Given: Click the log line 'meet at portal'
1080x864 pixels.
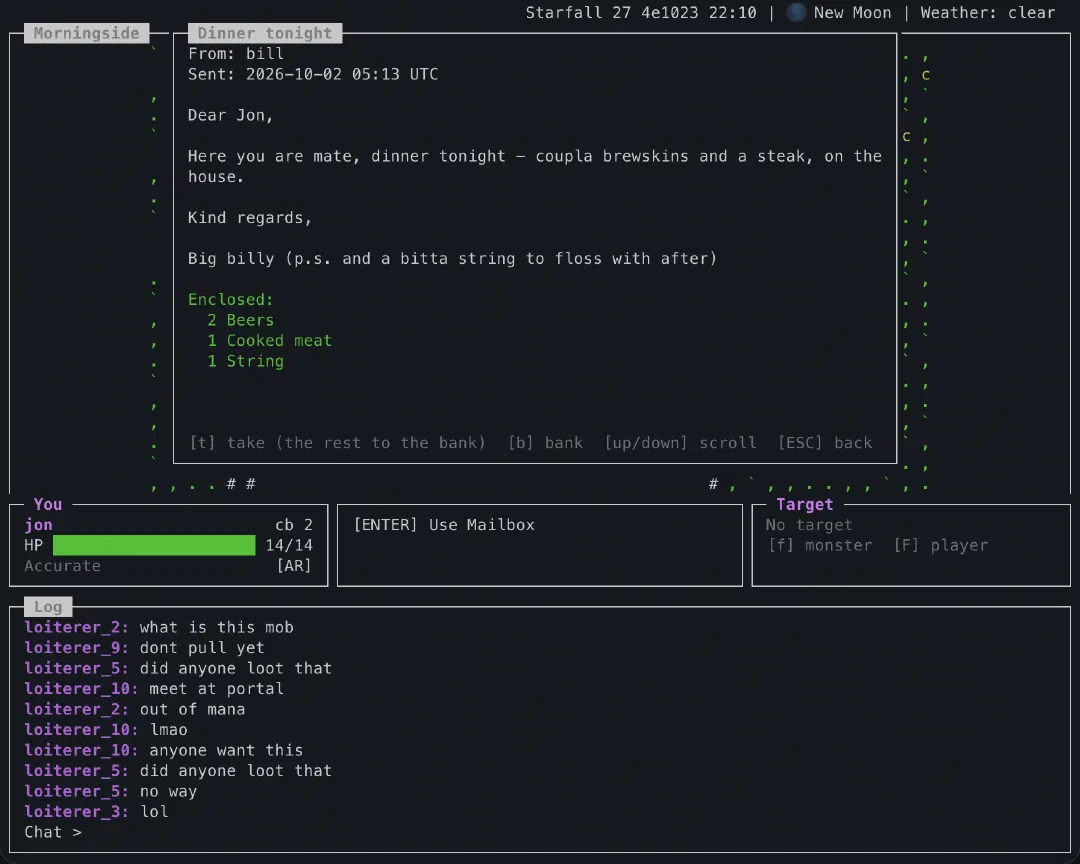Looking at the screenshot, I should click(154, 689).
